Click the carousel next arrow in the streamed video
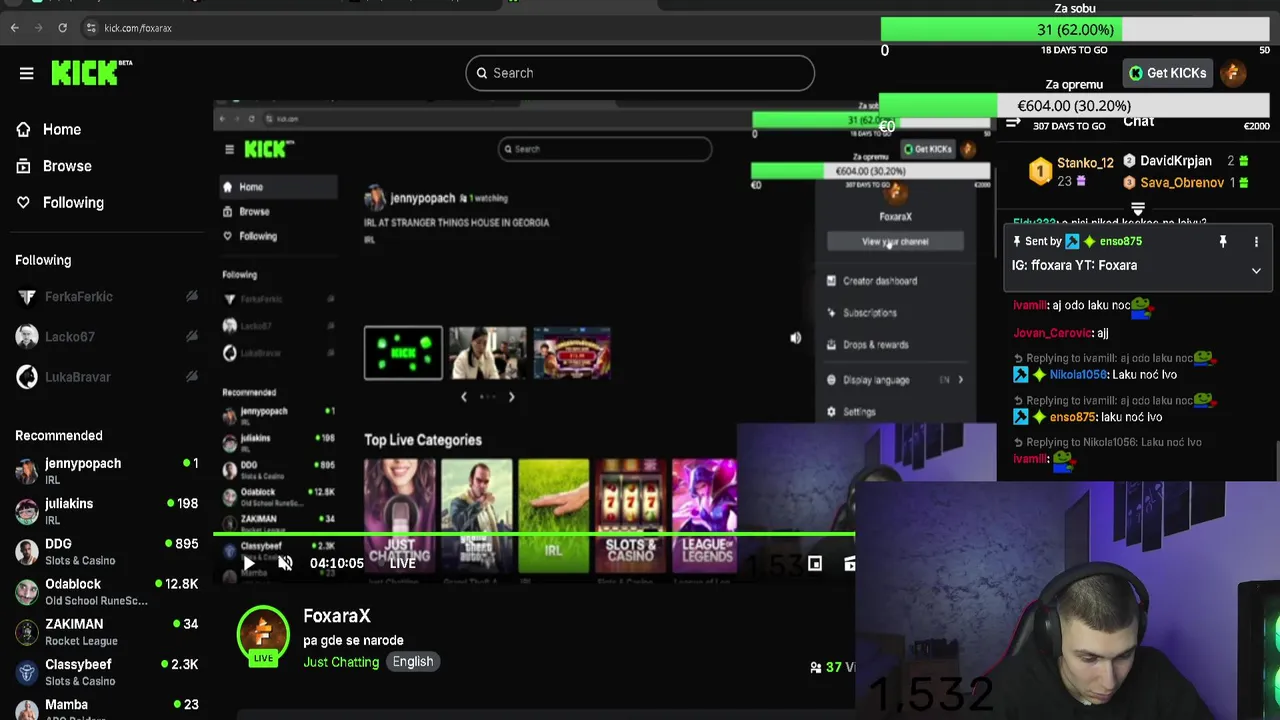The image size is (1280, 720). 511,397
